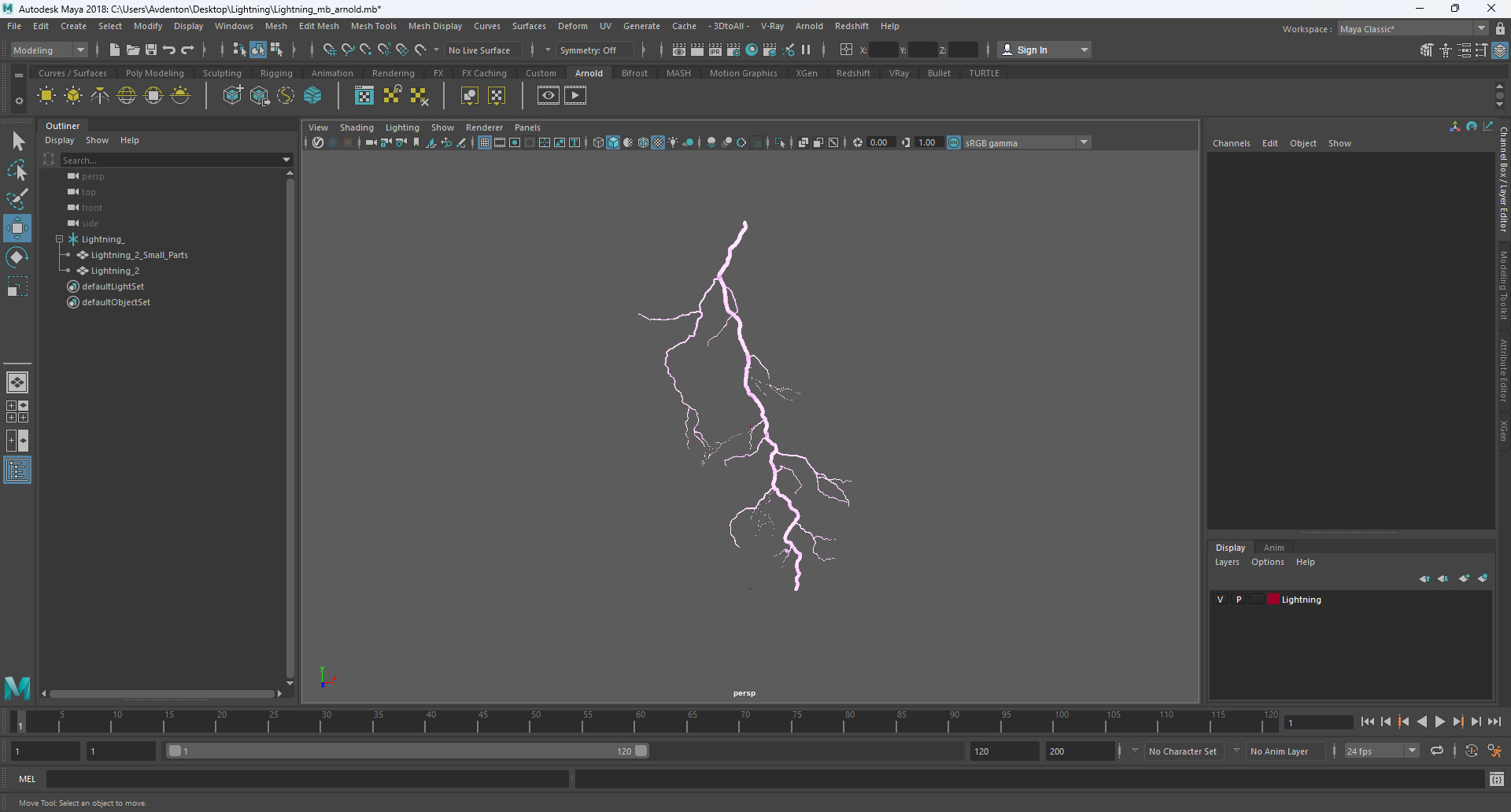Step forward to the next key
Image resolution: width=1511 pixels, height=812 pixels.
[1457, 722]
